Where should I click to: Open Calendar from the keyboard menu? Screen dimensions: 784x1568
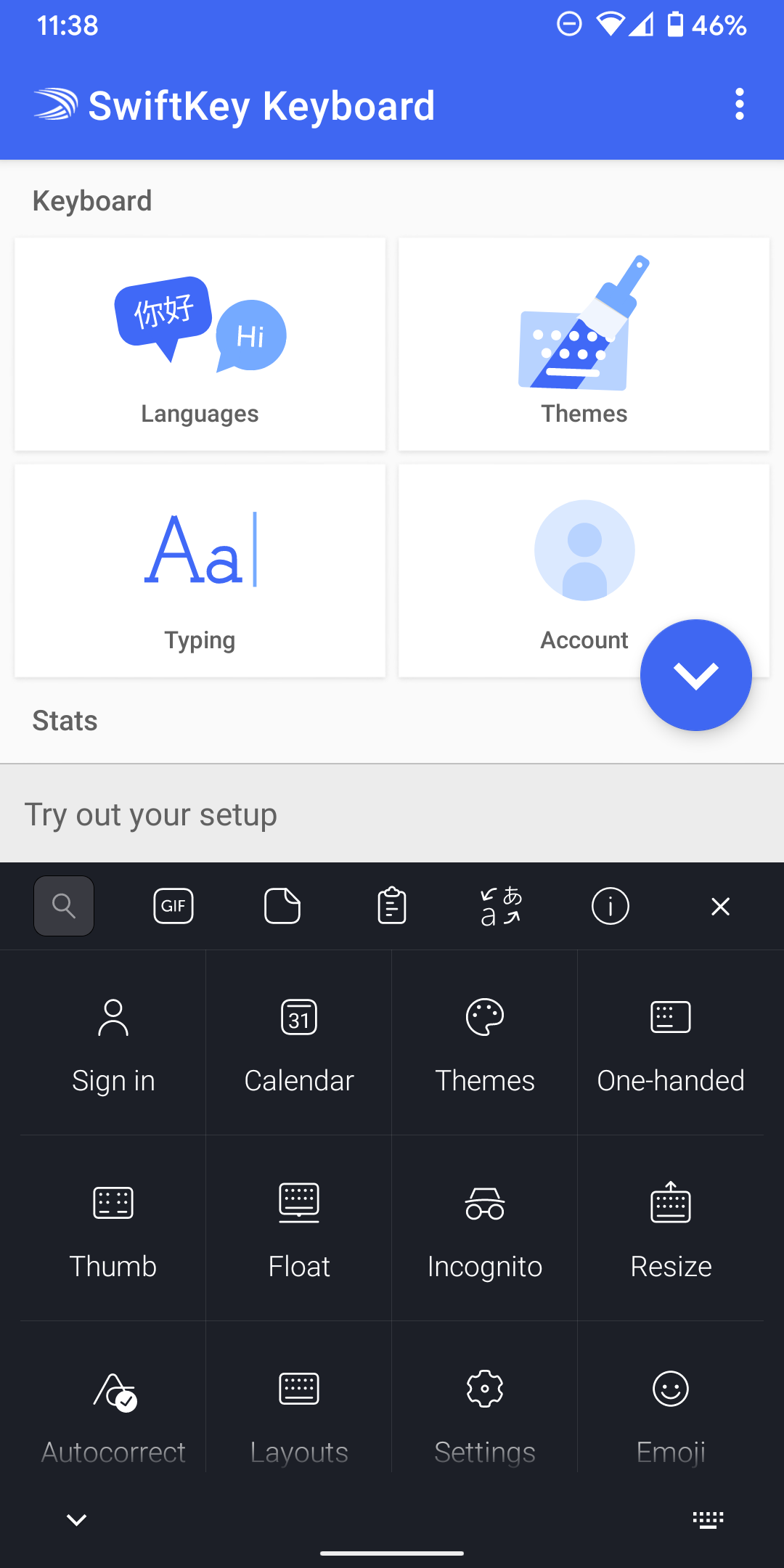[299, 1043]
